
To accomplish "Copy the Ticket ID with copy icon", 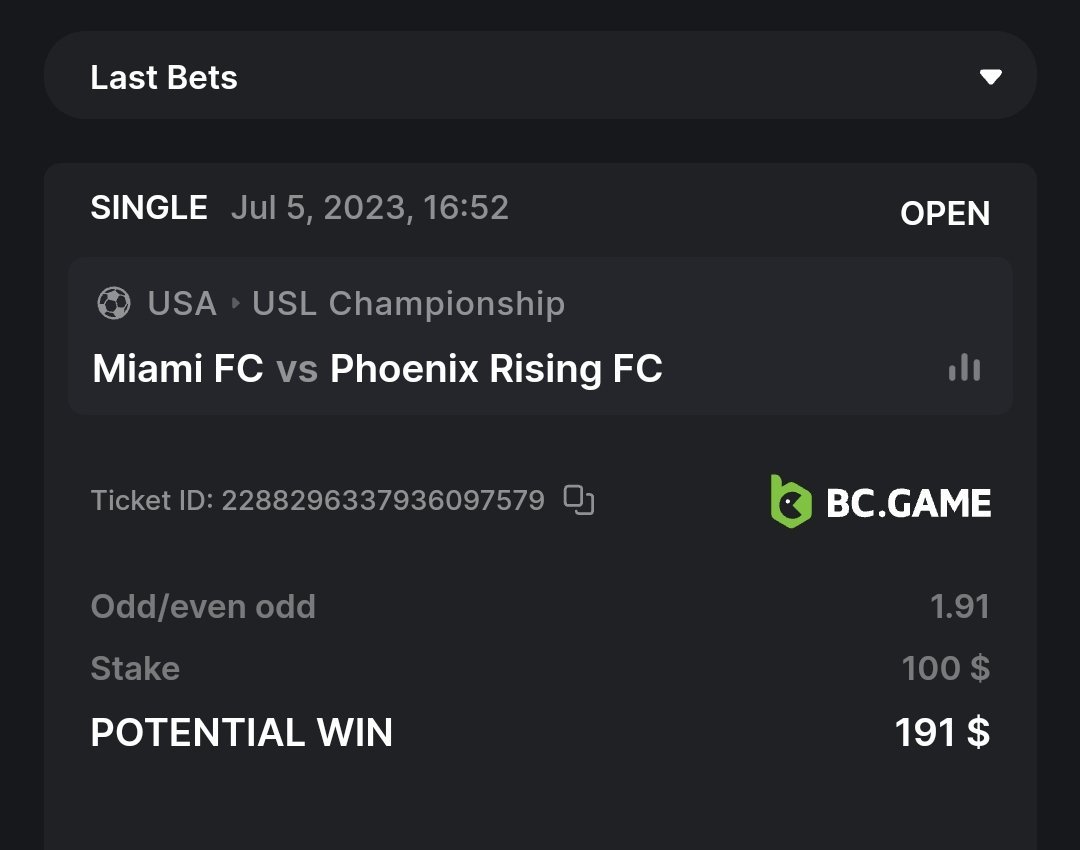I will point(579,500).
